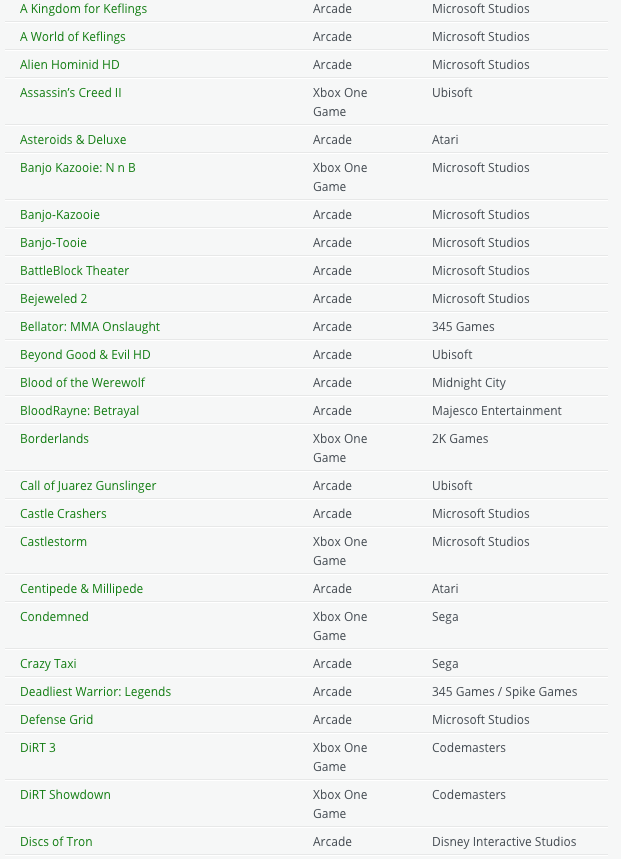Open the Bejeweled 2 link

coord(53,299)
